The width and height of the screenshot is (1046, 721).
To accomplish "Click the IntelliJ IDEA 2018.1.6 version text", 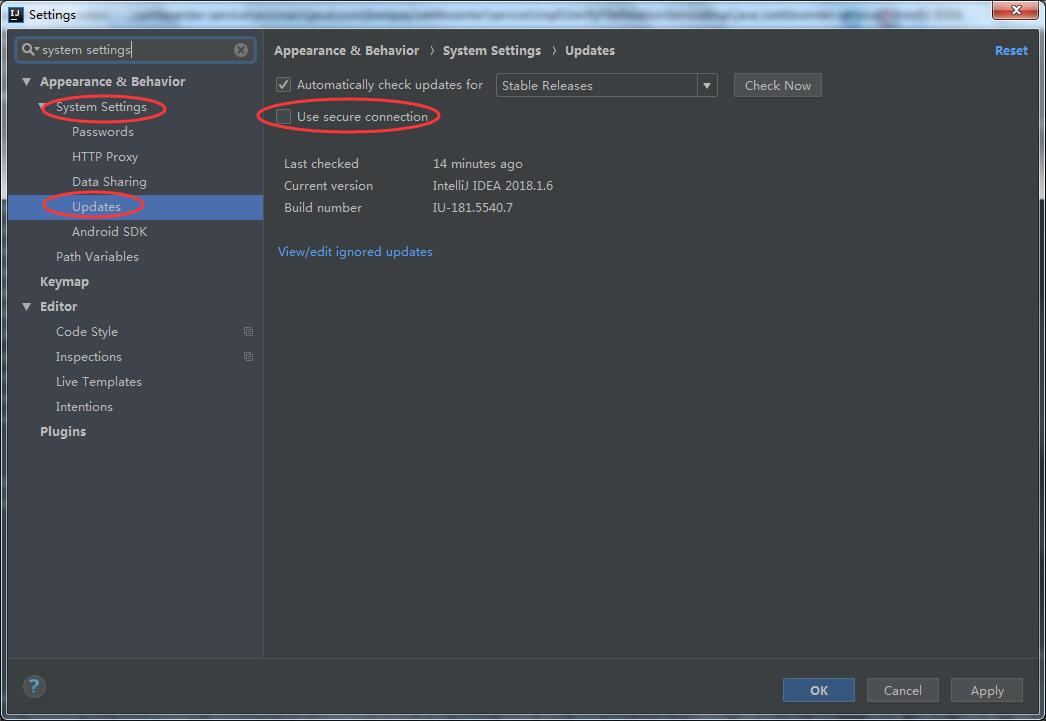I will point(492,185).
